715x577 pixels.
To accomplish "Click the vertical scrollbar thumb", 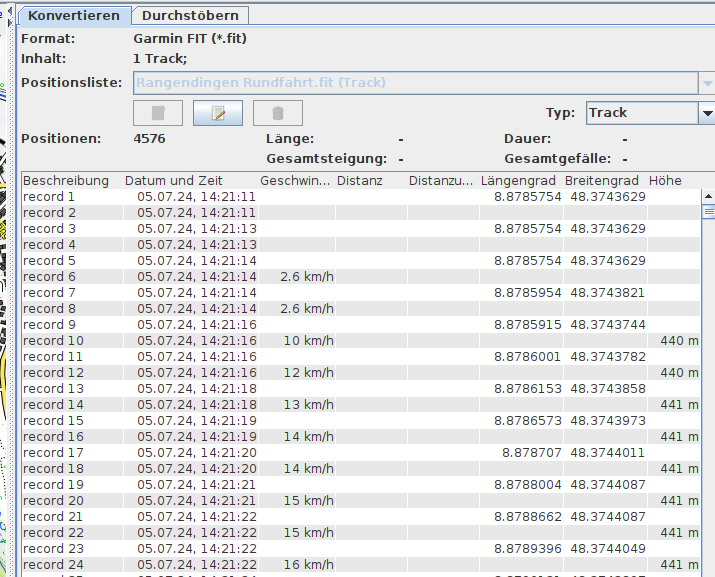I will [x=708, y=212].
